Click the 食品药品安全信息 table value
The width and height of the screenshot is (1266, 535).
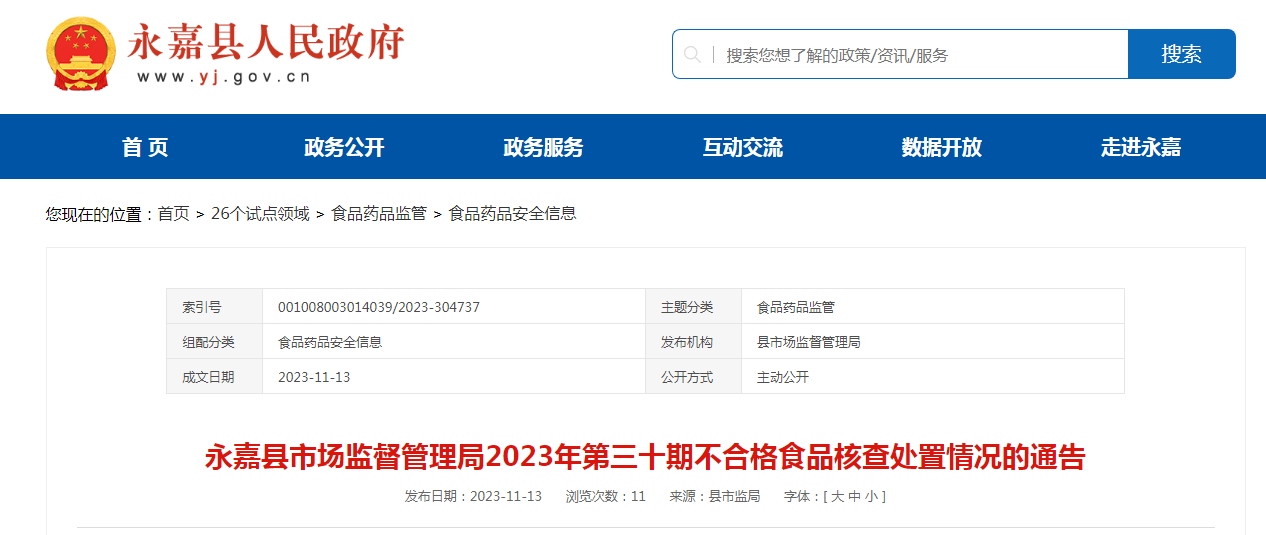330,342
